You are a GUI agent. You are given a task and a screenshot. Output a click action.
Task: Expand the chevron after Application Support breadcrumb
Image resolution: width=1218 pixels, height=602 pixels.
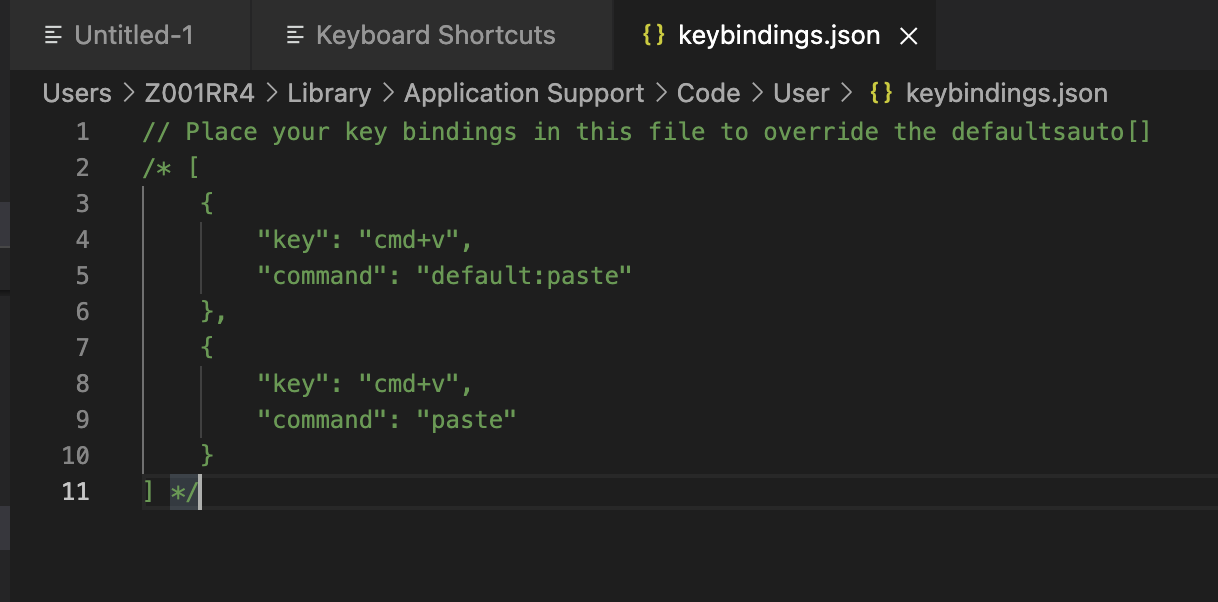(x=661, y=92)
